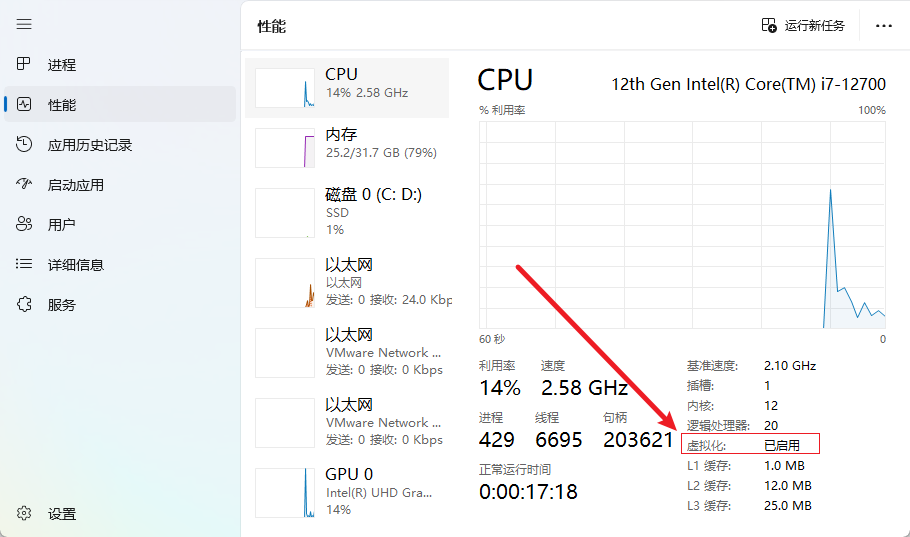
Task: Click the L2 缓存 12.0 MB value
Action: pyautogui.click(x=788, y=485)
